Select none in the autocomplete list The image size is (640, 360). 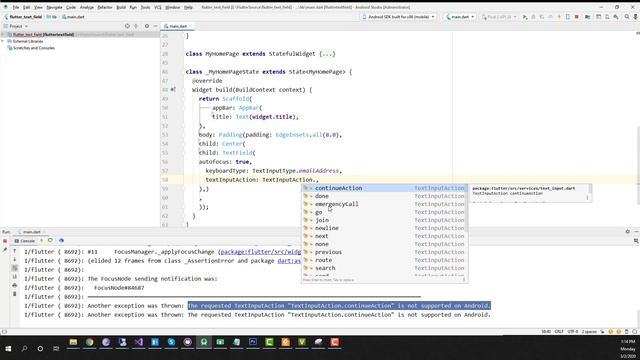click(384, 244)
